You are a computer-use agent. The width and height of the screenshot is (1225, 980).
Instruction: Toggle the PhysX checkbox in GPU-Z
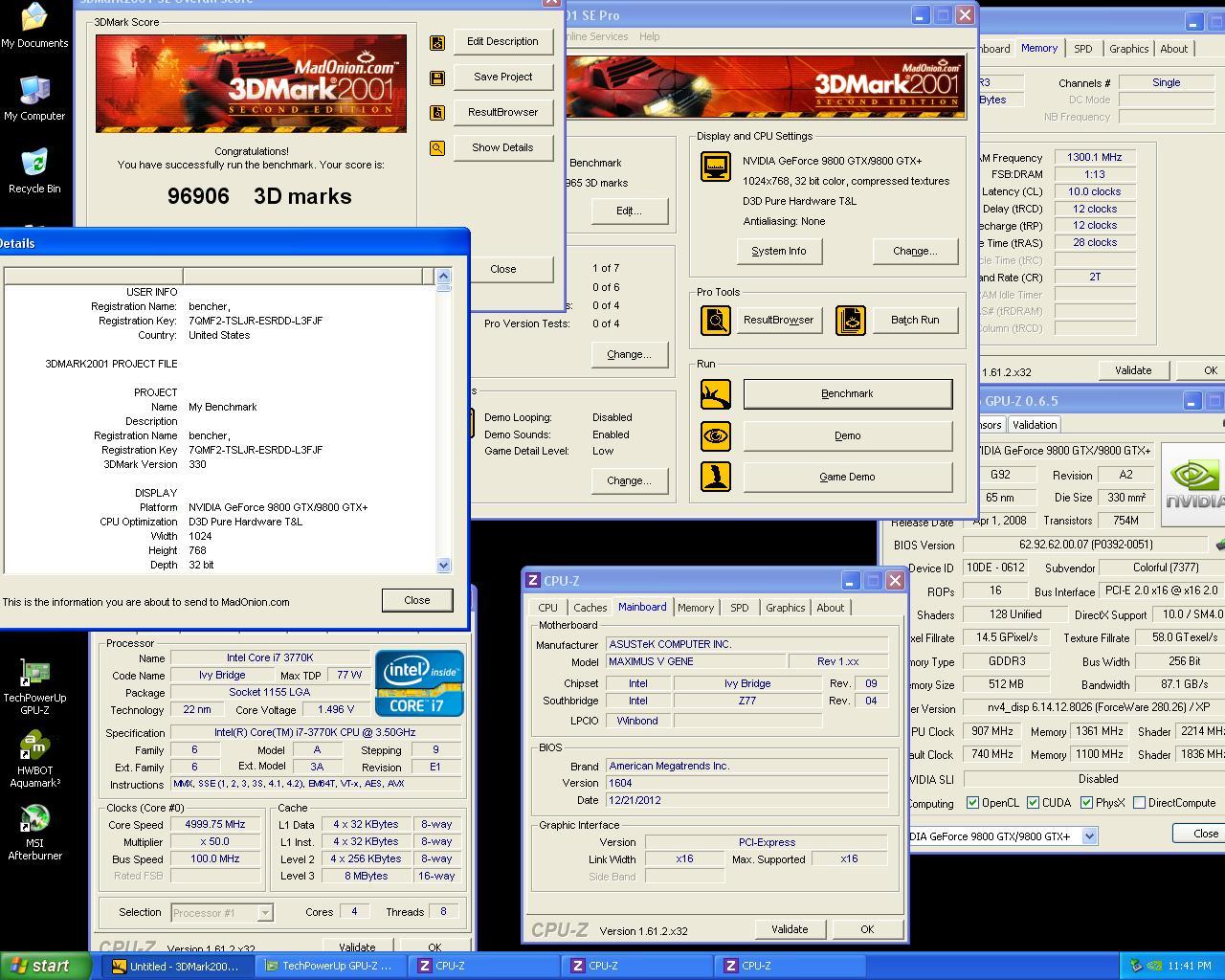pyautogui.click(x=1086, y=803)
